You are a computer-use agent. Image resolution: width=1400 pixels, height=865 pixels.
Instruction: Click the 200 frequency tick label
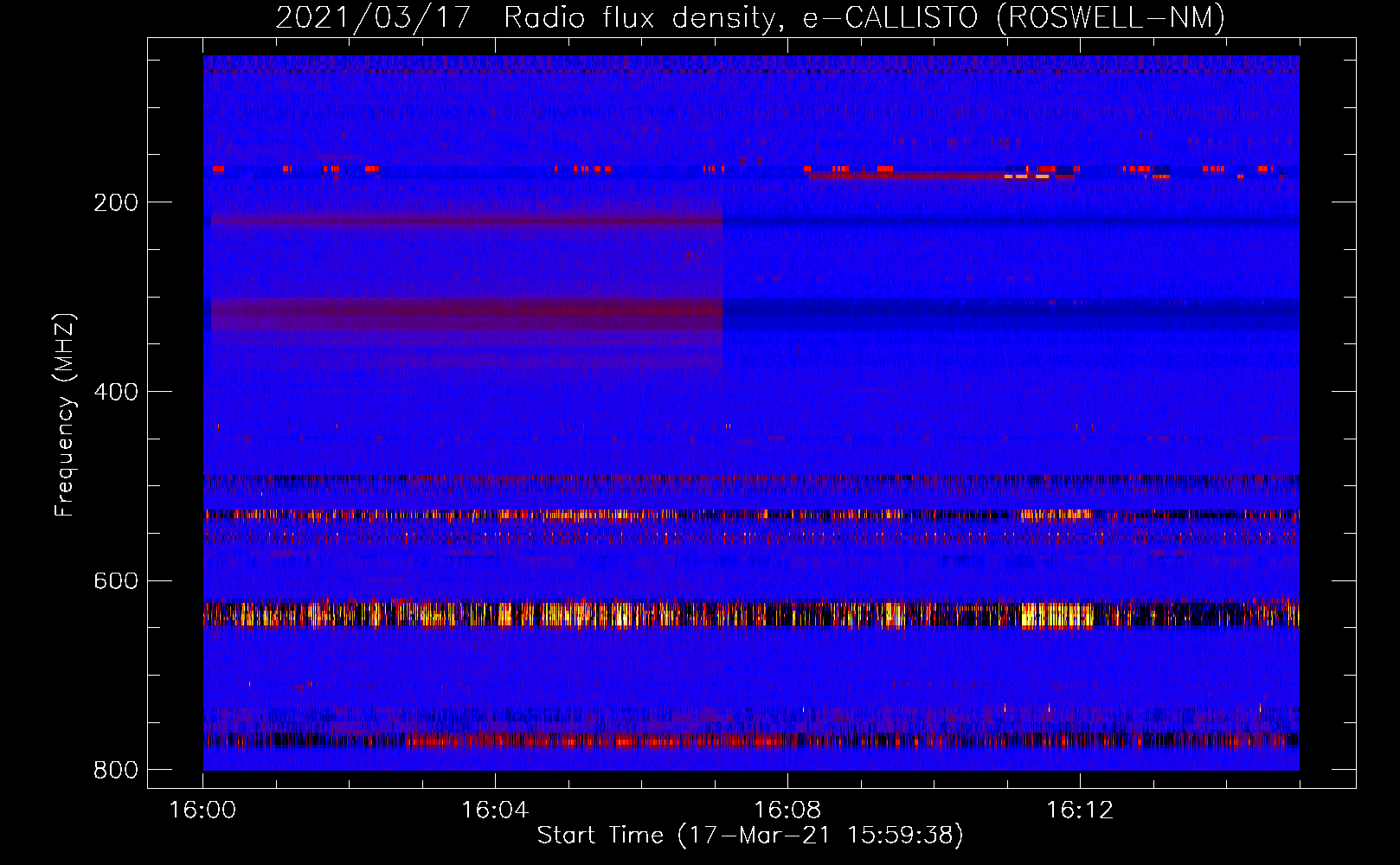(x=116, y=202)
